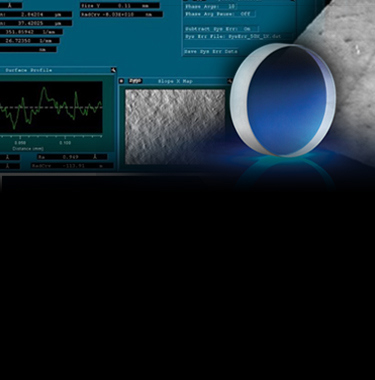375x380 pixels.
Task: Click the Size Y 0.11 mm readout
Action: 120,6
